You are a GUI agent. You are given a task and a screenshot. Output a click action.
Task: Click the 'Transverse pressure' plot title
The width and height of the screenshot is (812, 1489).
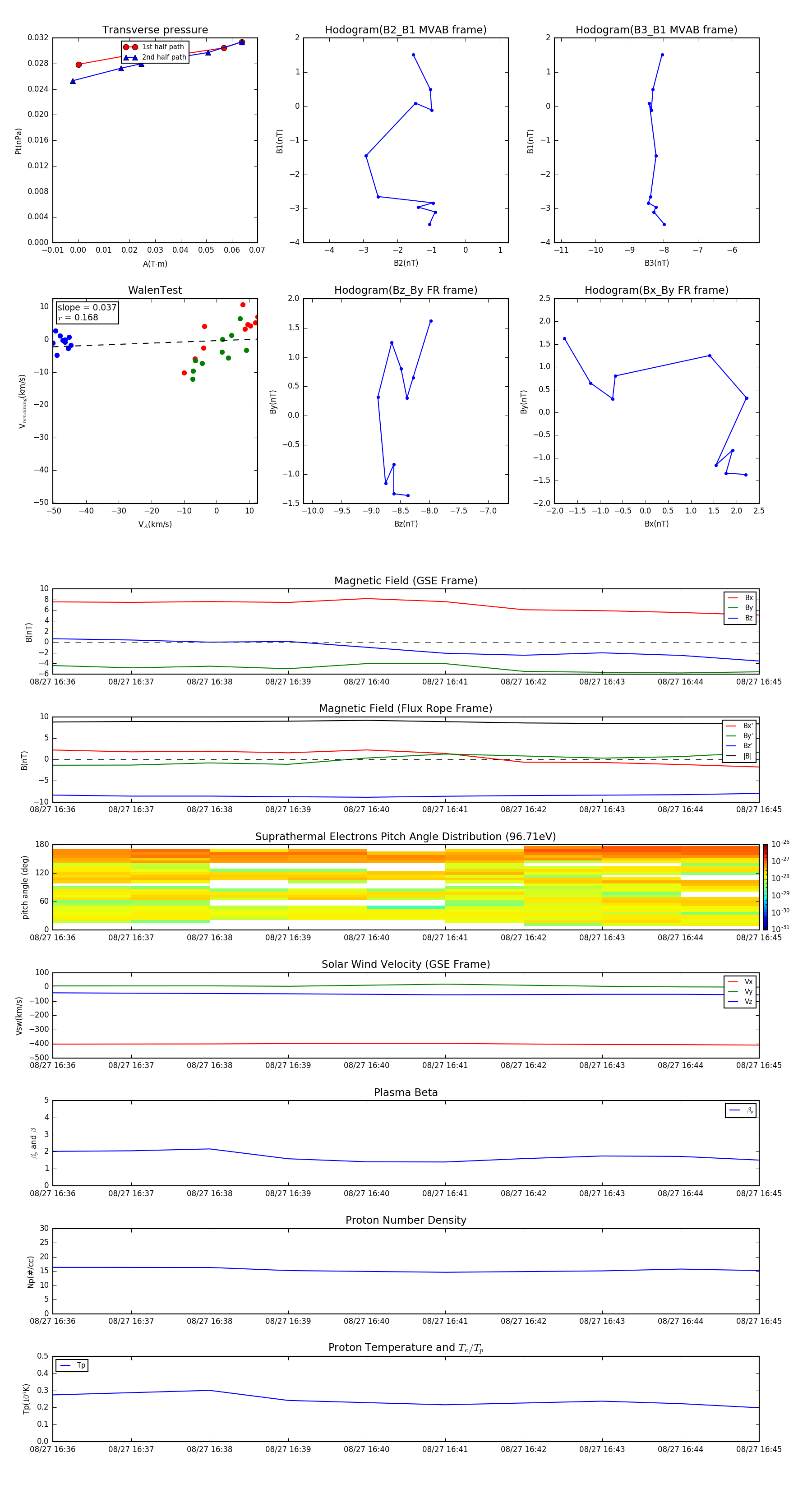(x=155, y=30)
